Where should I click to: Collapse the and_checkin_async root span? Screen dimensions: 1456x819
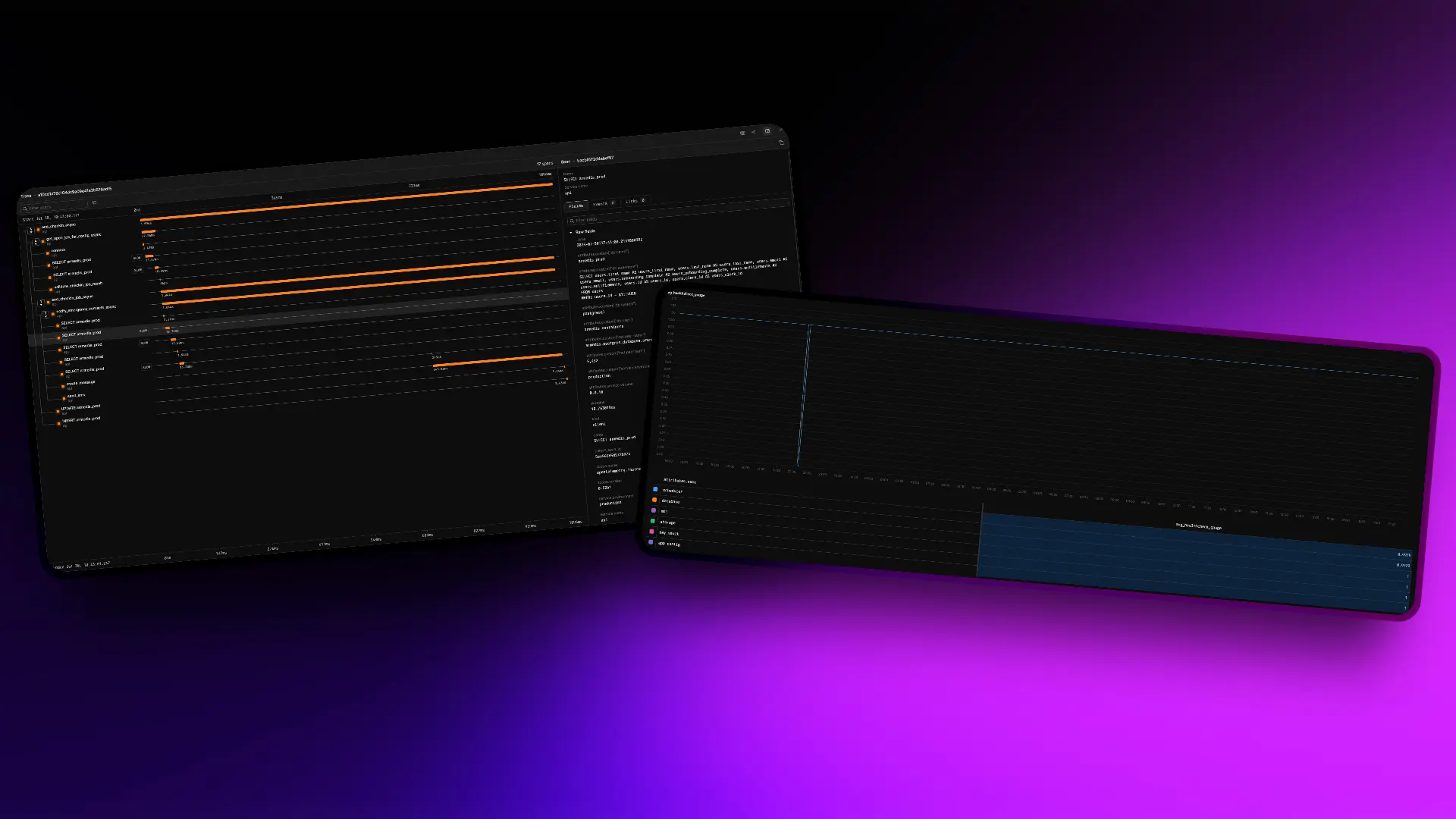[x=31, y=230]
